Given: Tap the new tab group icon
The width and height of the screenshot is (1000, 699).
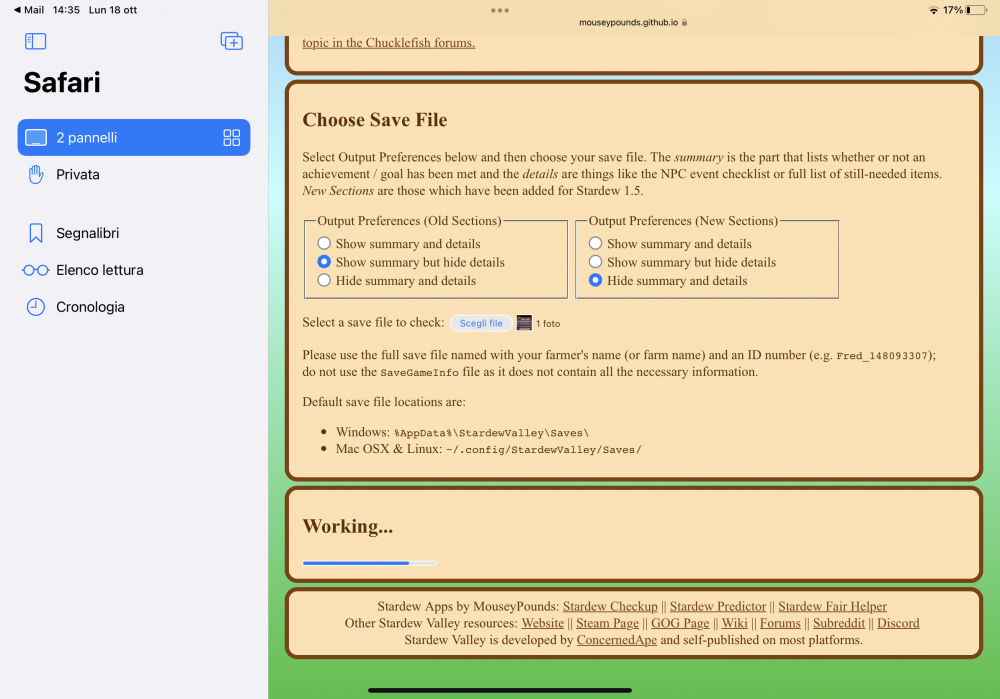Looking at the screenshot, I should coord(231,41).
